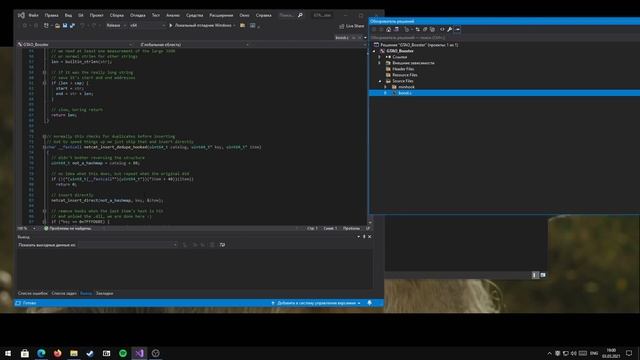
Task: Open the Средства menu
Action: pyautogui.click(x=194, y=15)
